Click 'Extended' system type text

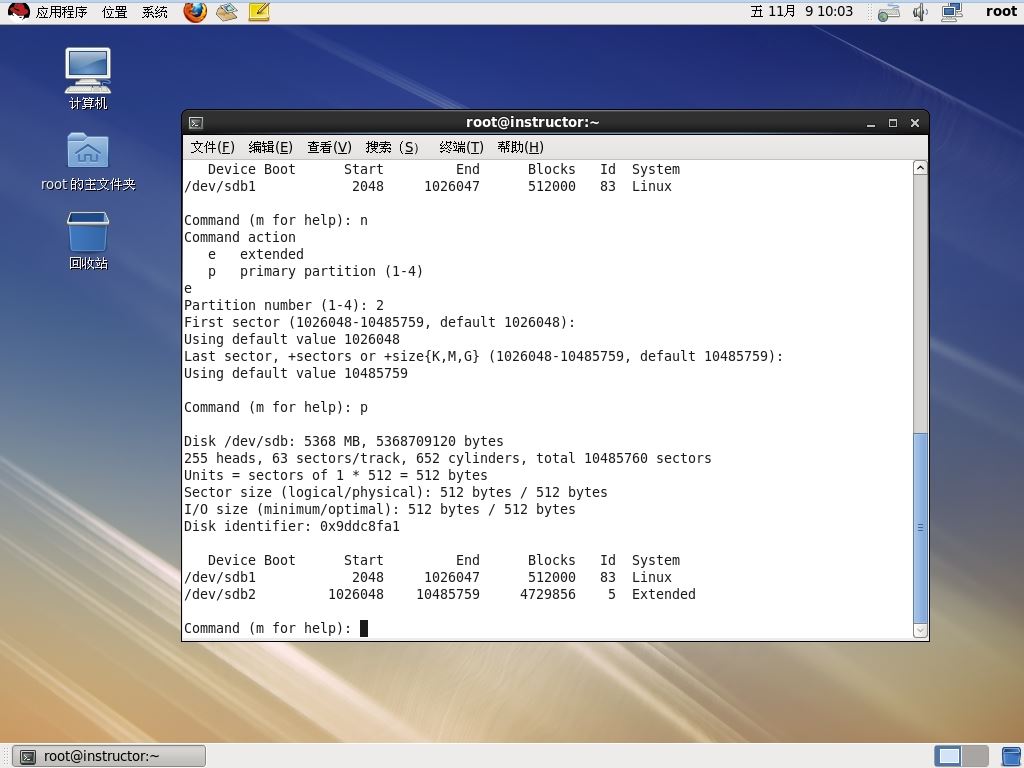(664, 594)
